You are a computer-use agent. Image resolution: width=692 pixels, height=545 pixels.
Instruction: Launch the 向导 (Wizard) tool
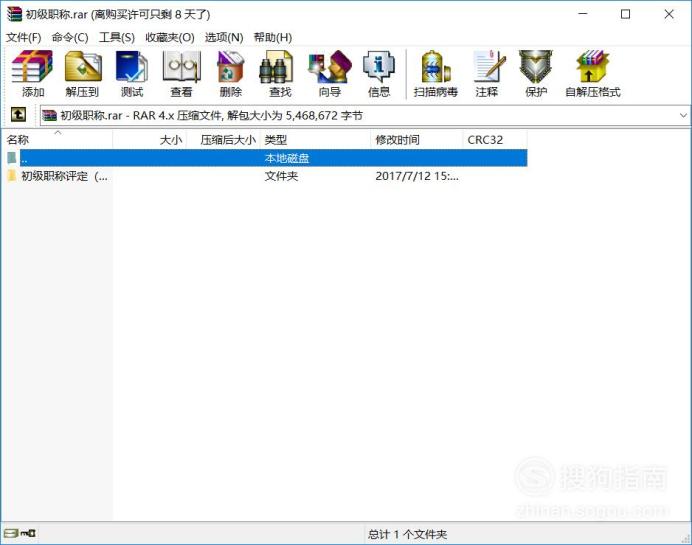330,74
